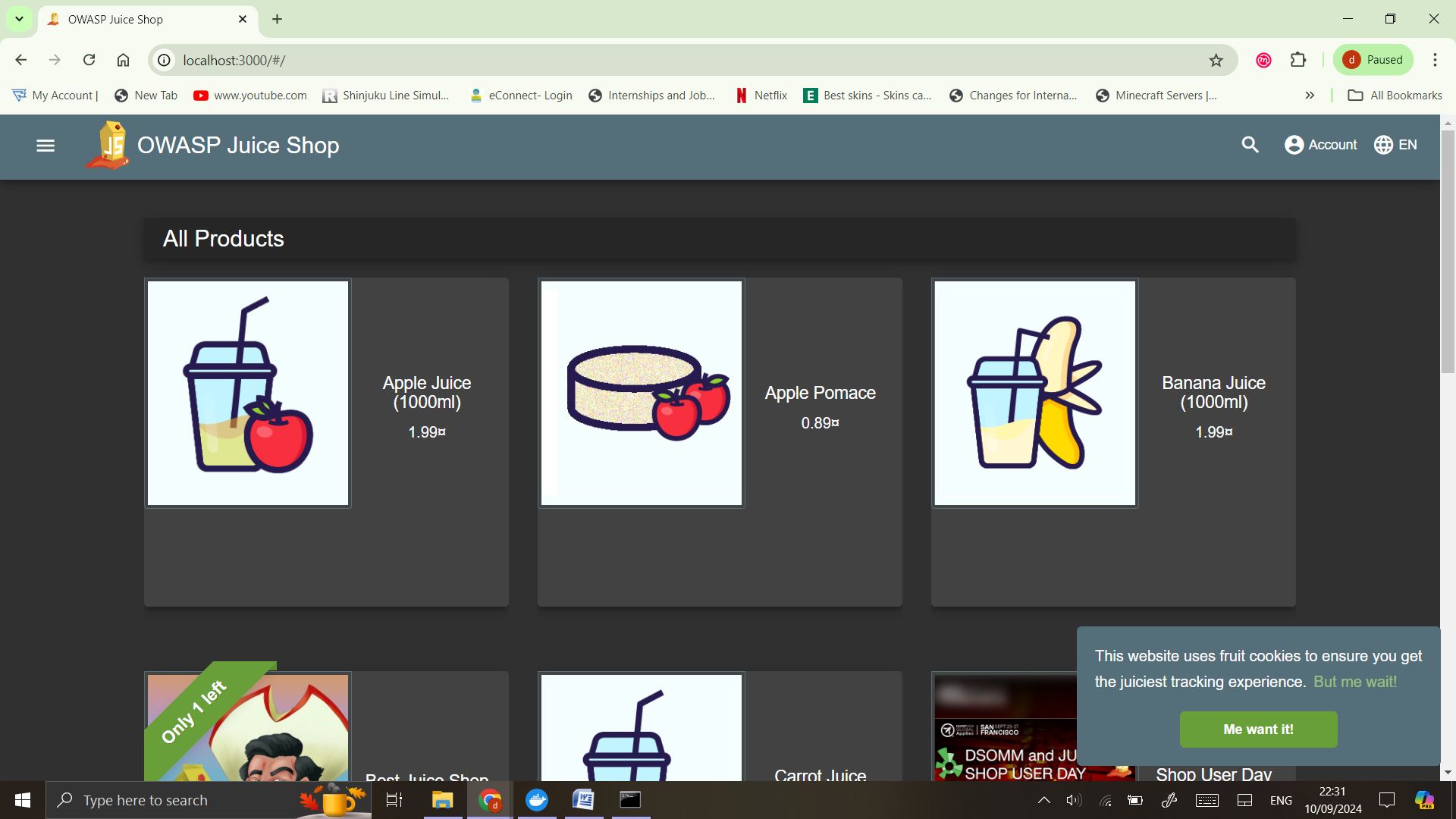Screen dimensions: 1456x819
Task: Open the hamburger side menu
Action: (x=45, y=146)
